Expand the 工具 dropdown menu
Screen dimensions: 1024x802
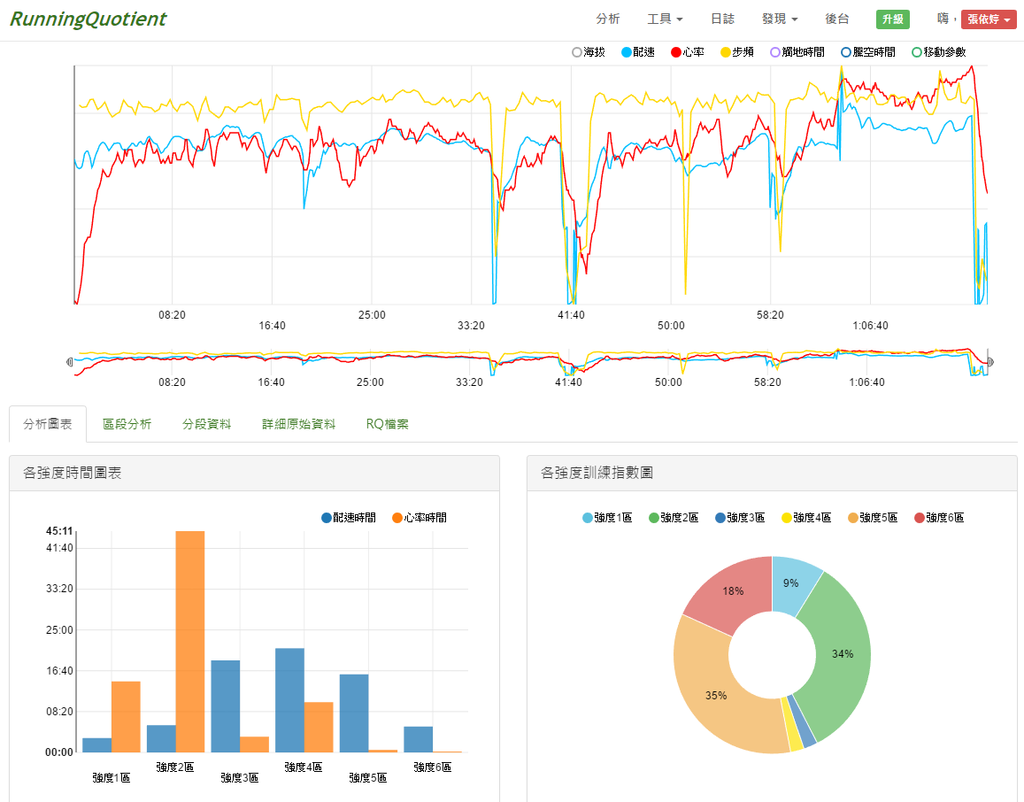[x=664, y=19]
